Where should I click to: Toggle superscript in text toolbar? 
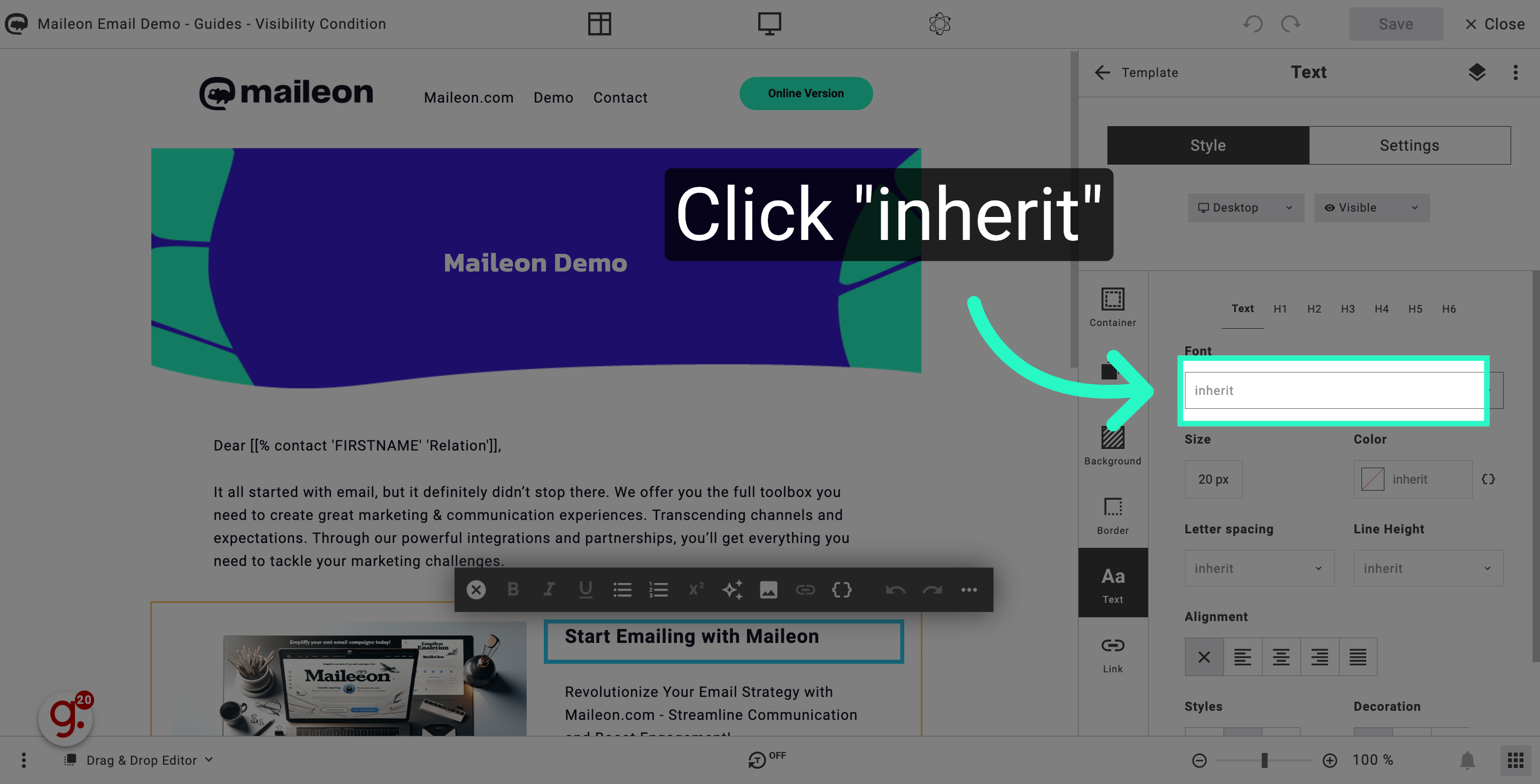(696, 590)
